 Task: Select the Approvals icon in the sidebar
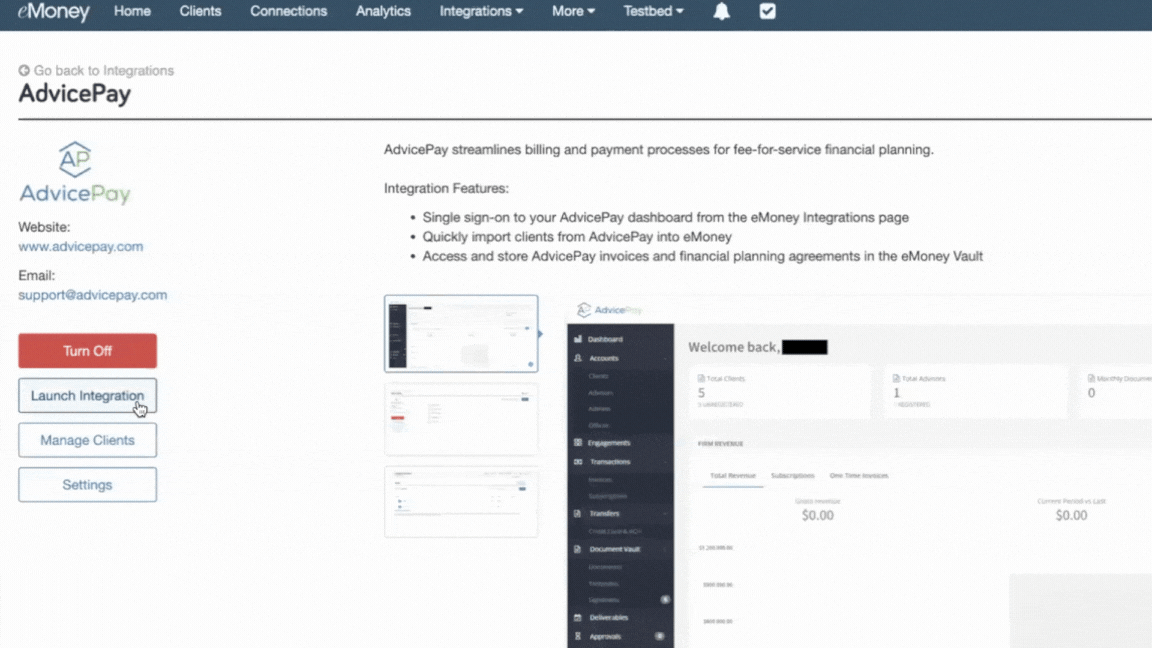point(577,635)
